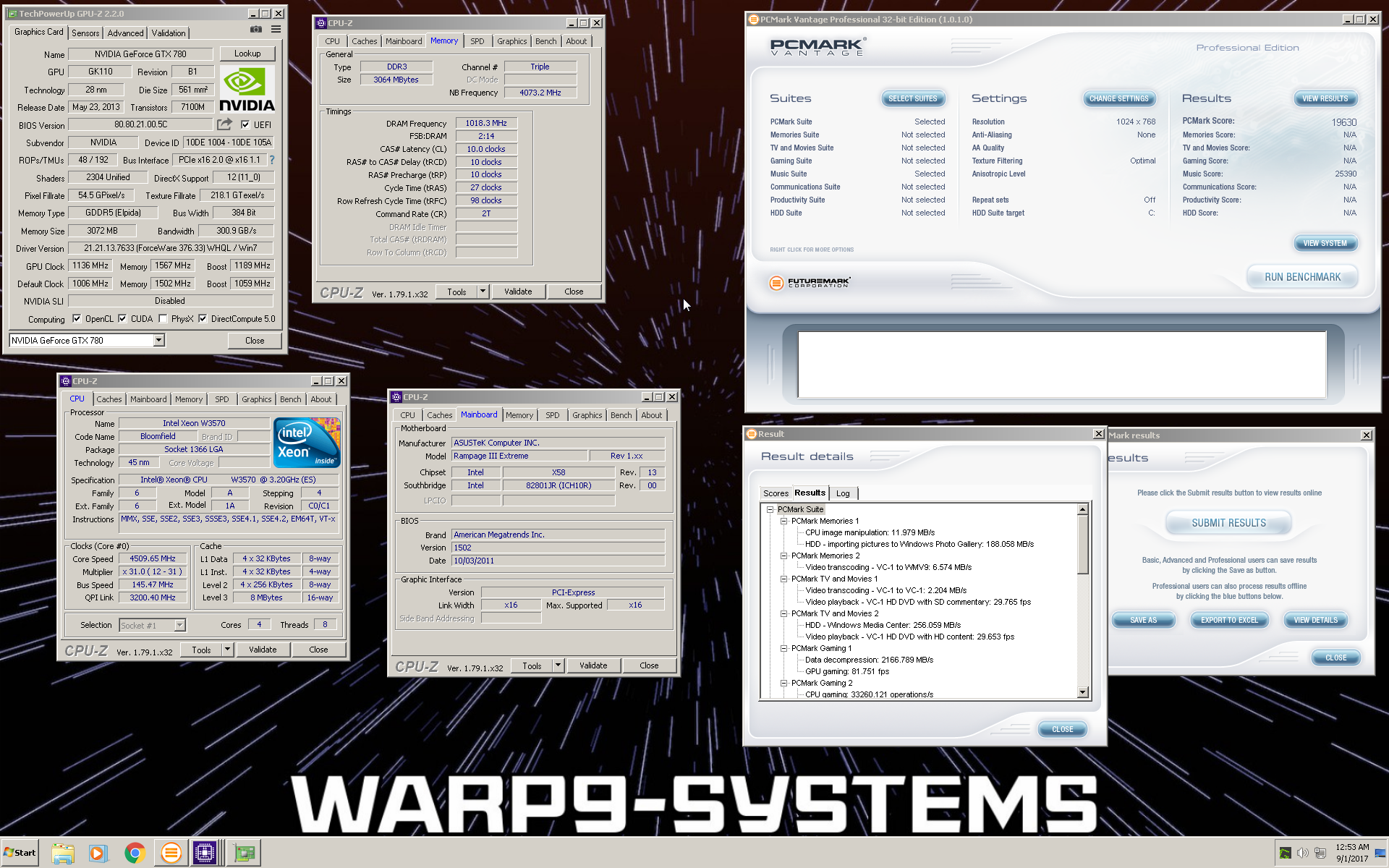Click the PCMark Vantage logo

[817, 47]
